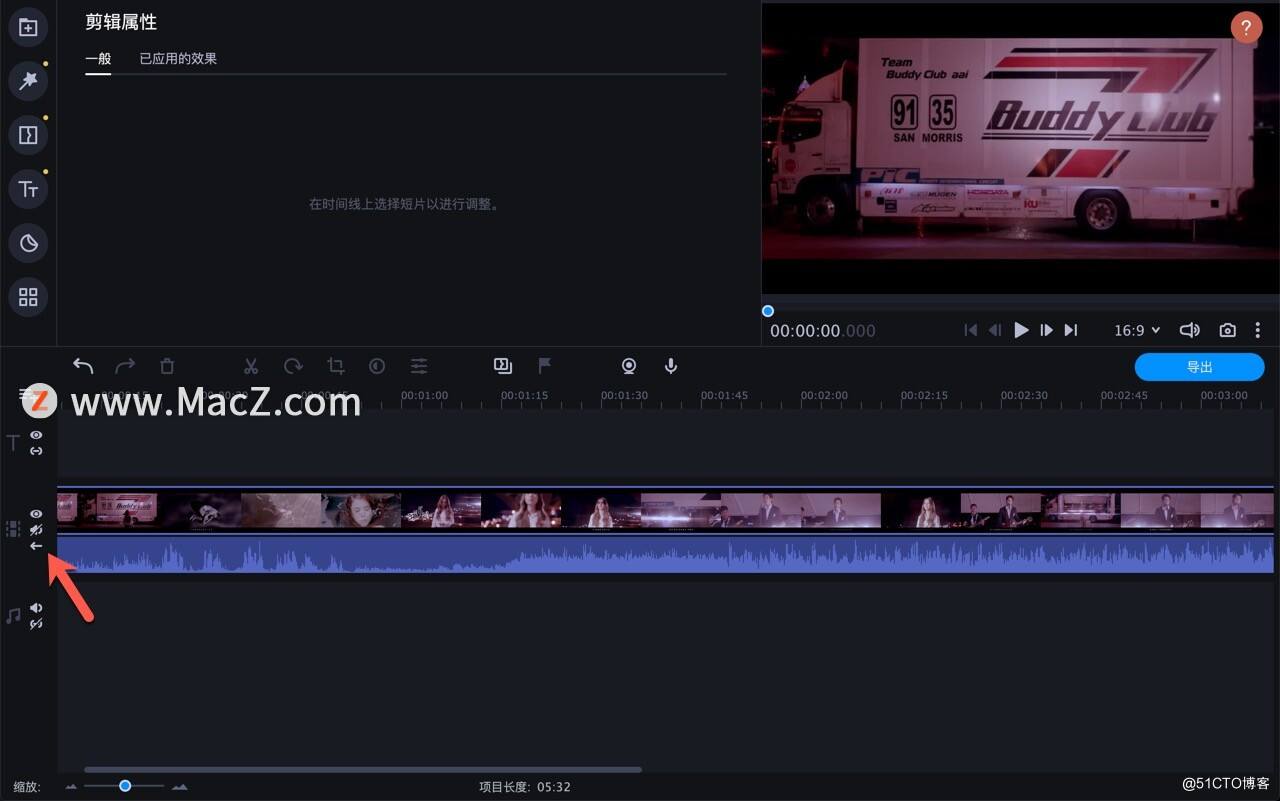Click the orange help question mark
The height and width of the screenshot is (801, 1280).
[1246, 27]
